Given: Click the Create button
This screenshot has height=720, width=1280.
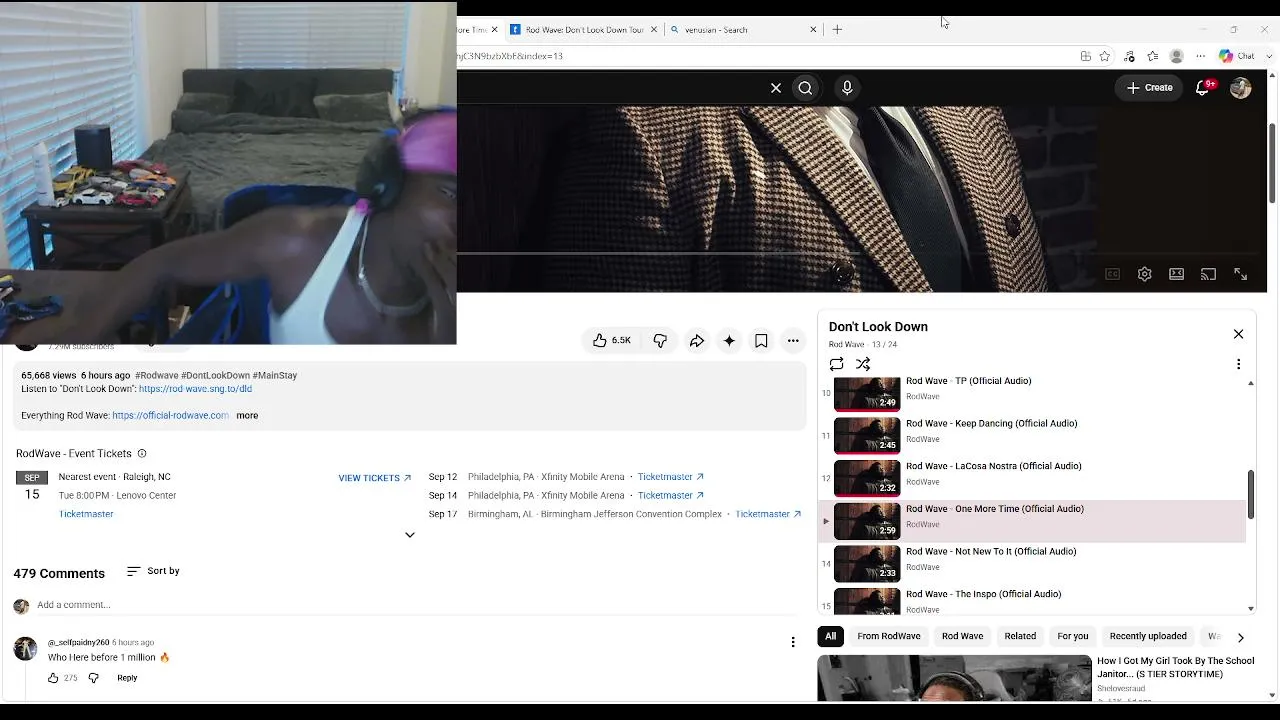Looking at the screenshot, I should coord(1149,88).
